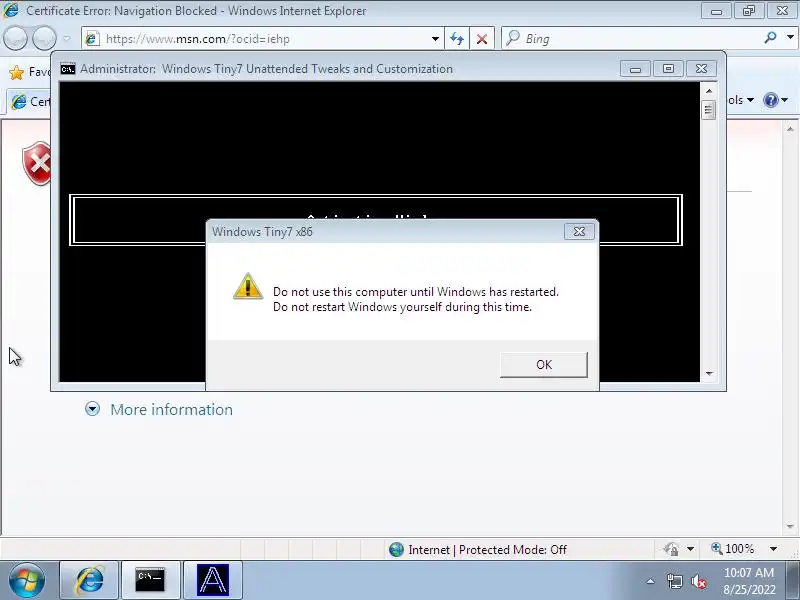This screenshot has width=800, height=600.
Task: Click the privacy/security status bar icon
Action: point(671,549)
